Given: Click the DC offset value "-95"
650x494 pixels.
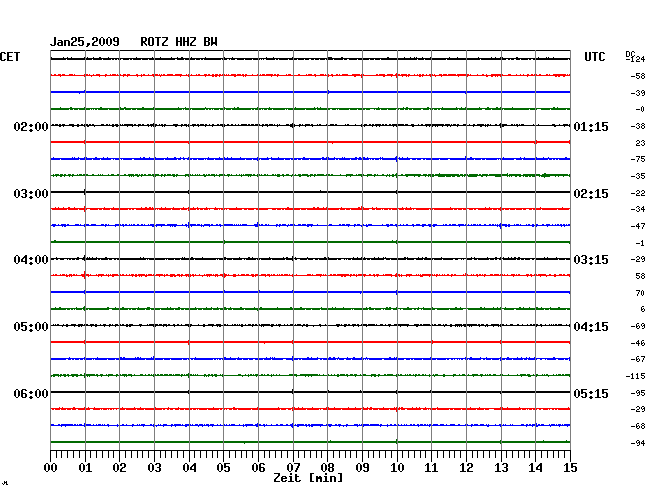Looking at the screenshot, I should click(x=638, y=393).
